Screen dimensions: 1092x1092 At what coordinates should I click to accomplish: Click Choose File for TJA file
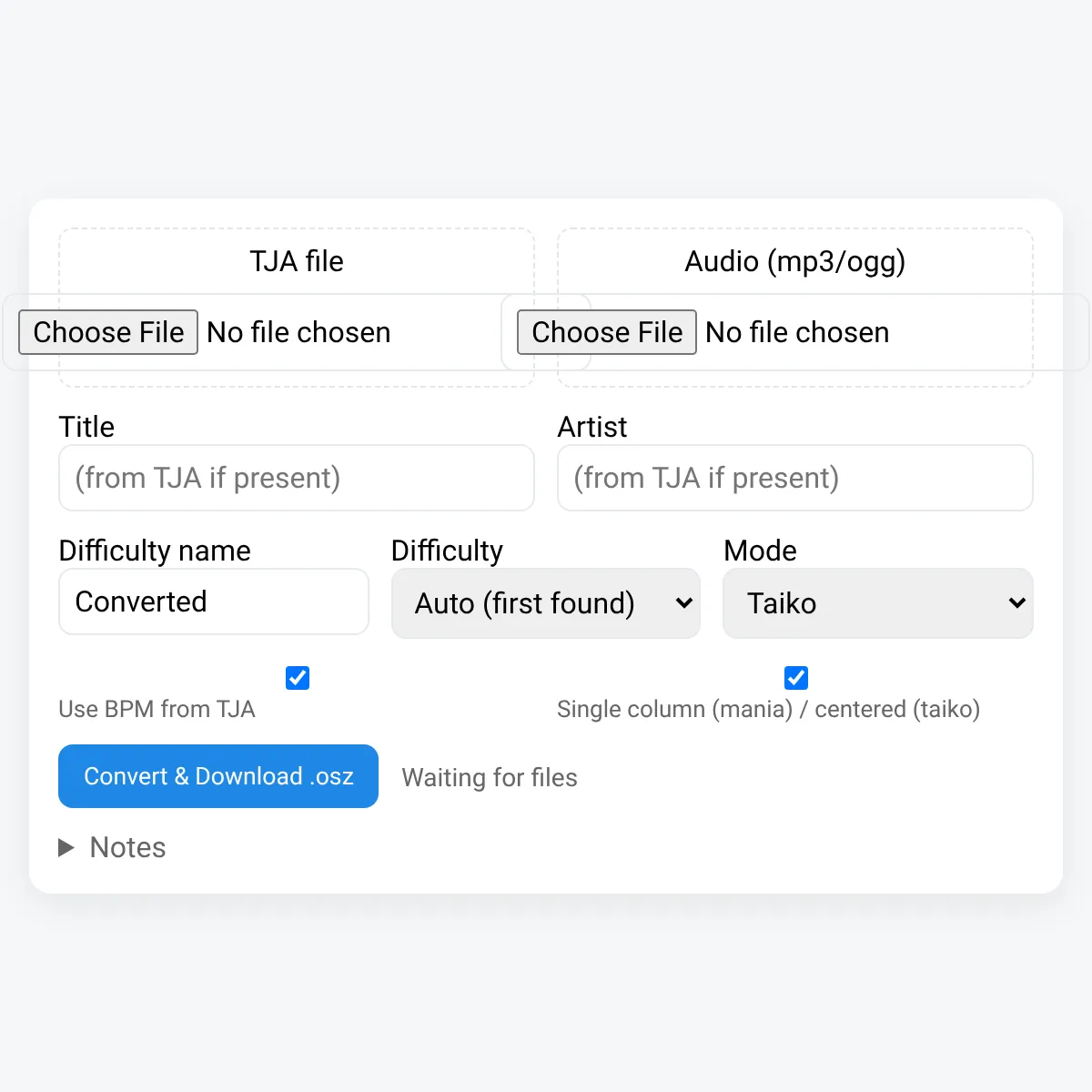(108, 332)
